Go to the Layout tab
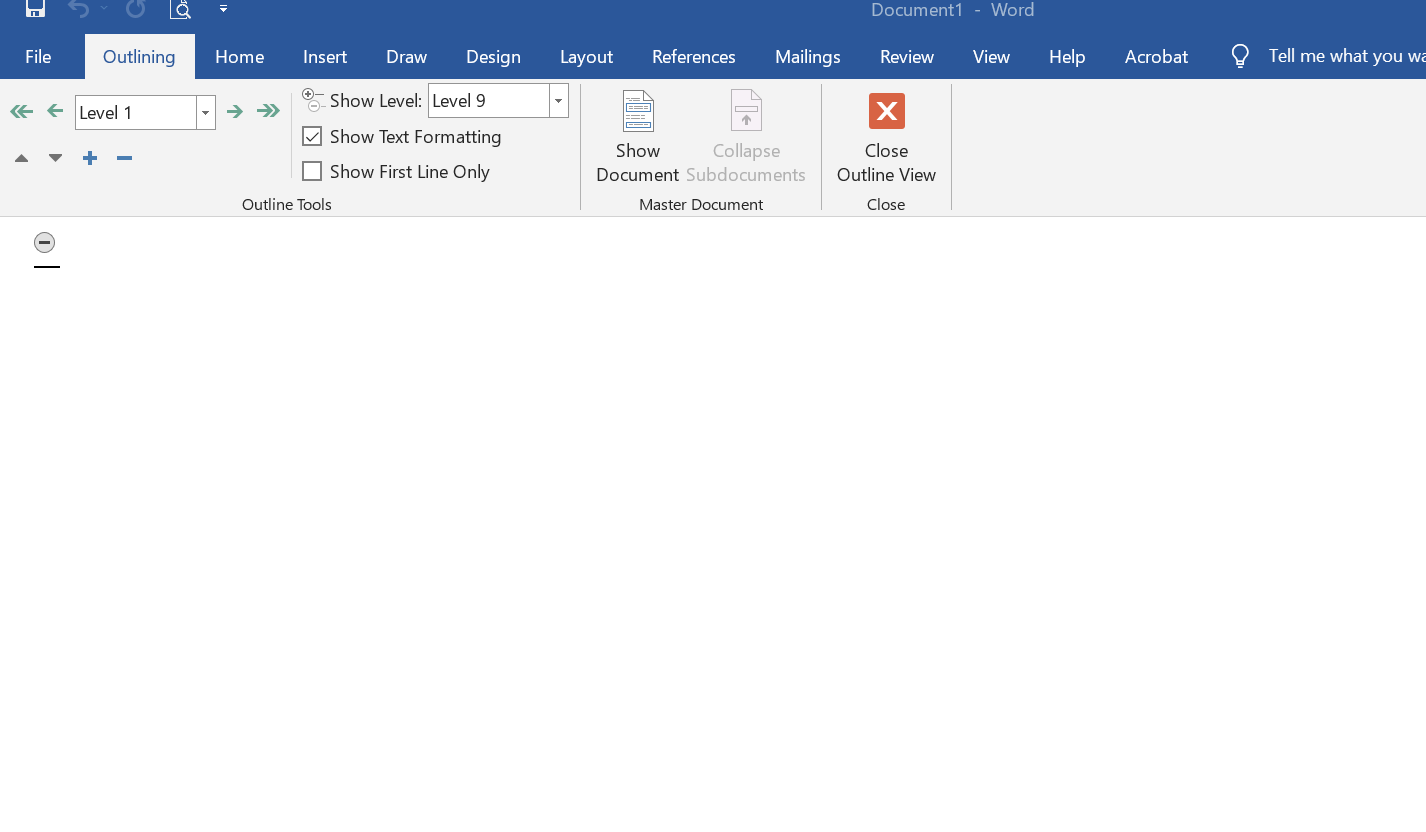Viewport: 1426px width, 832px height. (x=586, y=57)
